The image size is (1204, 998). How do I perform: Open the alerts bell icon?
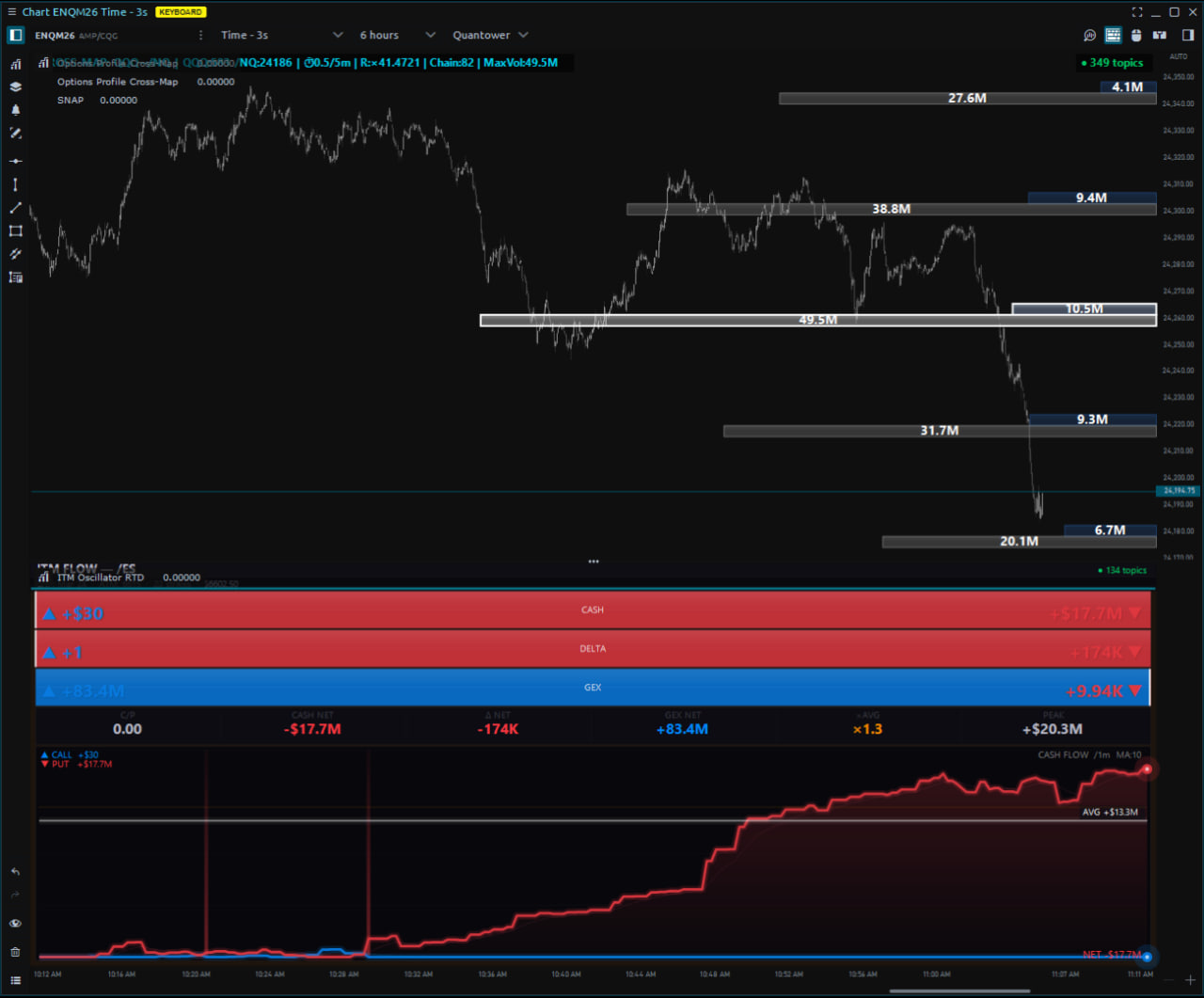(15, 110)
